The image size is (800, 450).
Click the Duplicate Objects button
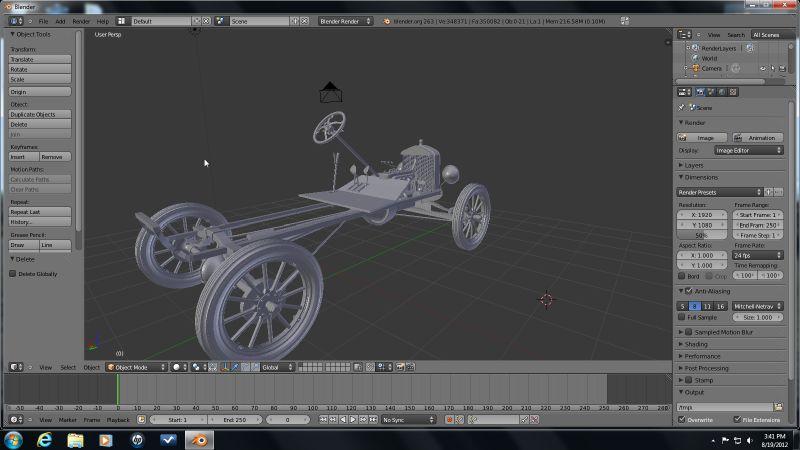click(40, 114)
